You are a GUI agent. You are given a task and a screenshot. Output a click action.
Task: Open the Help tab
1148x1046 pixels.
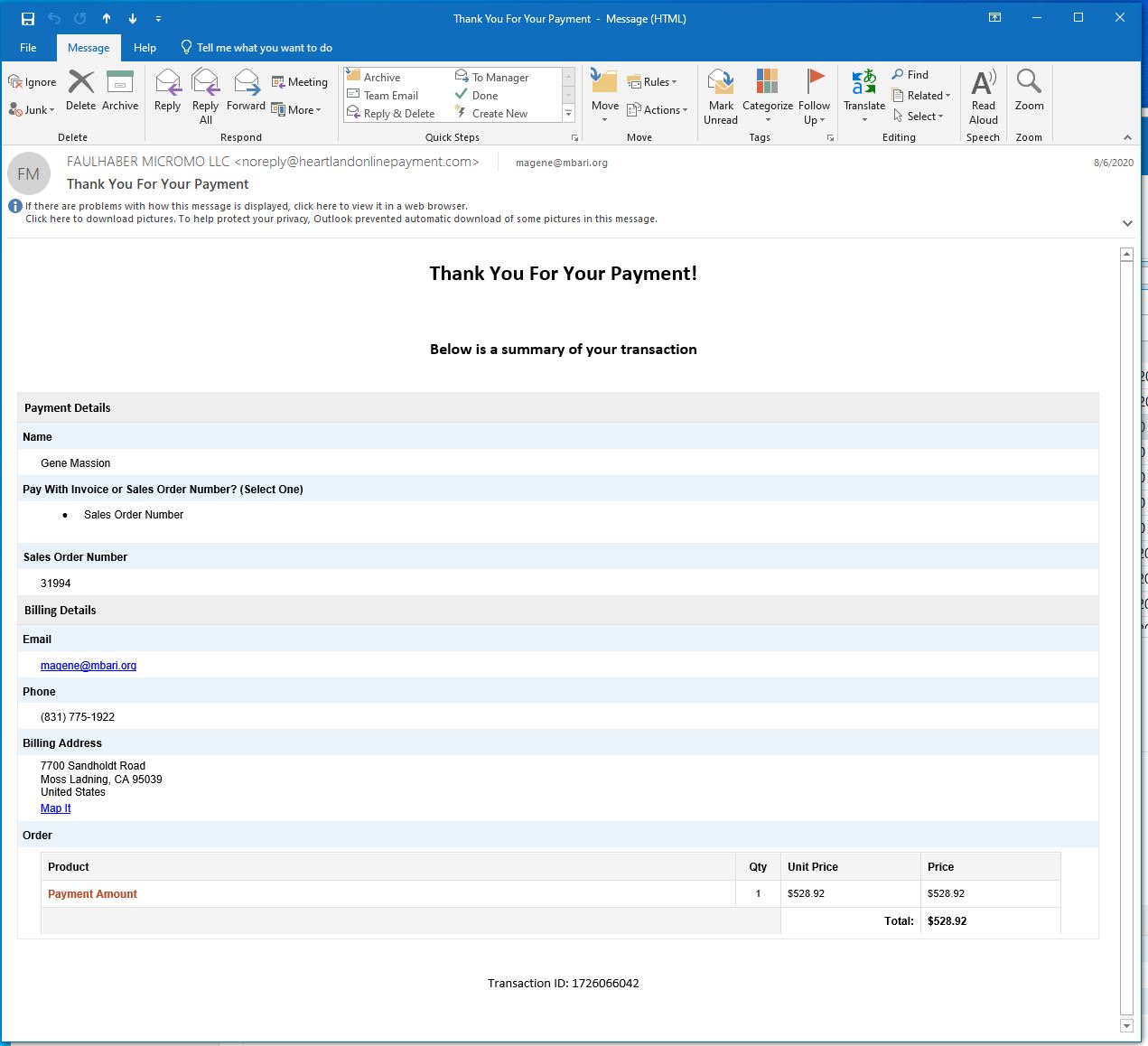[x=145, y=48]
